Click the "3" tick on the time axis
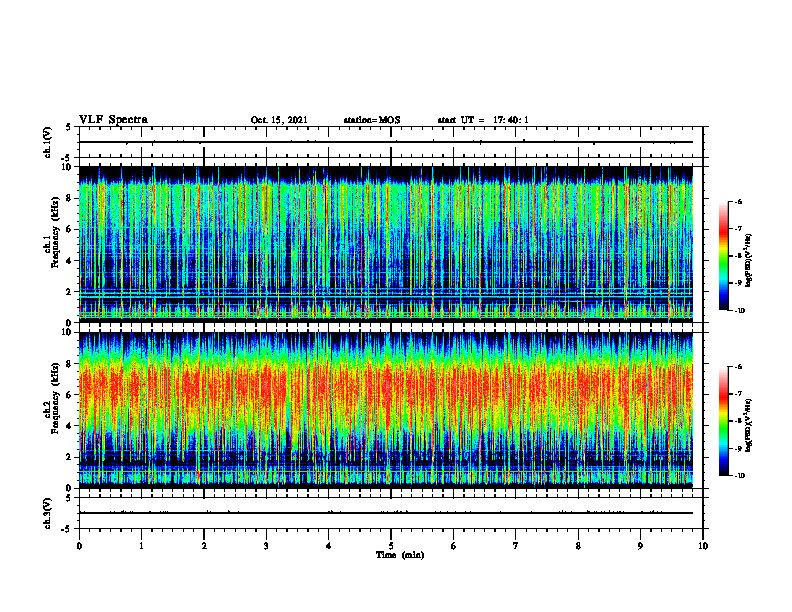This screenshot has width=792, height=612. pos(266,546)
